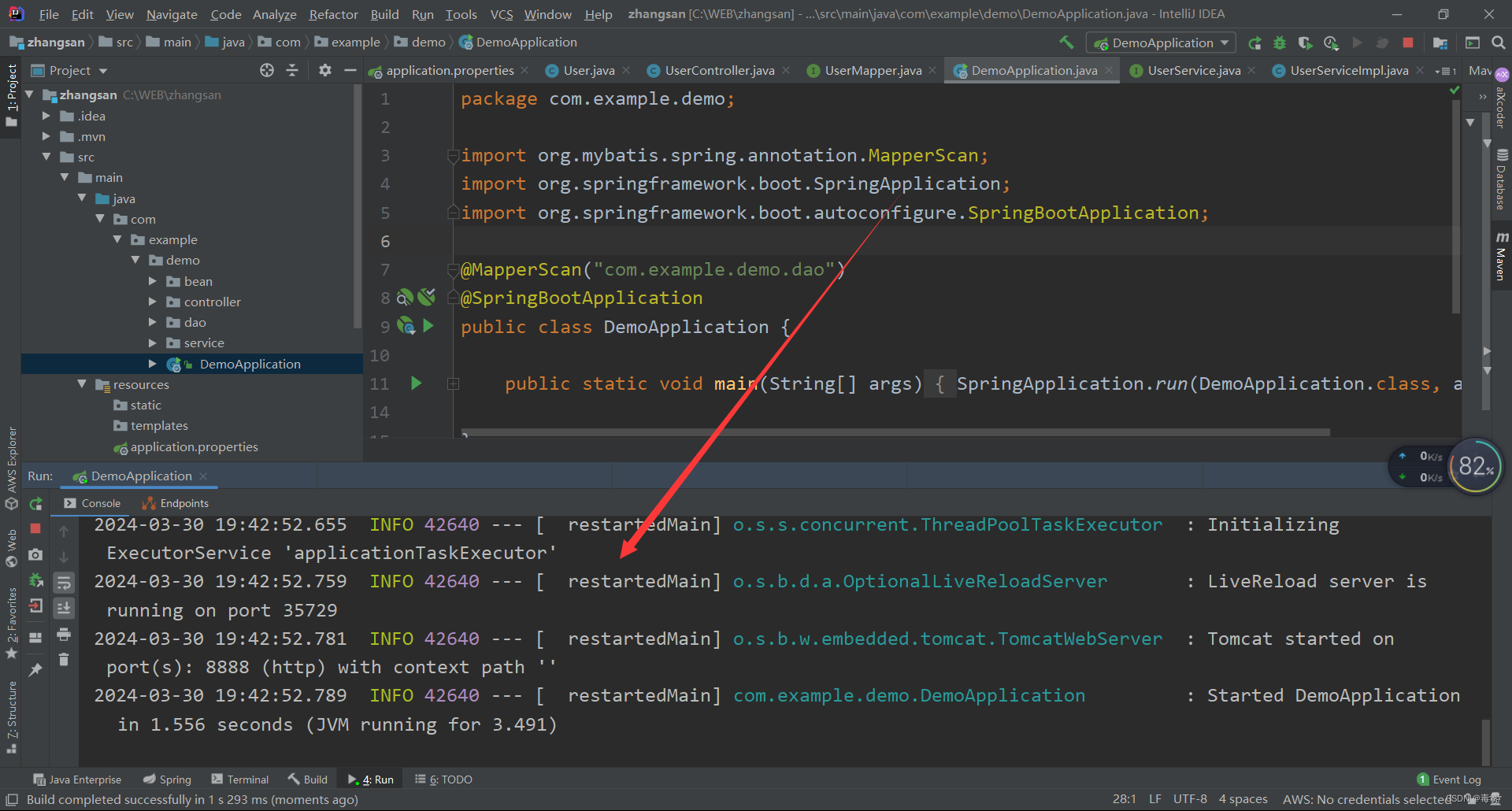
Task: Attach debugger to process icon
Action: click(x=35, y=580)
